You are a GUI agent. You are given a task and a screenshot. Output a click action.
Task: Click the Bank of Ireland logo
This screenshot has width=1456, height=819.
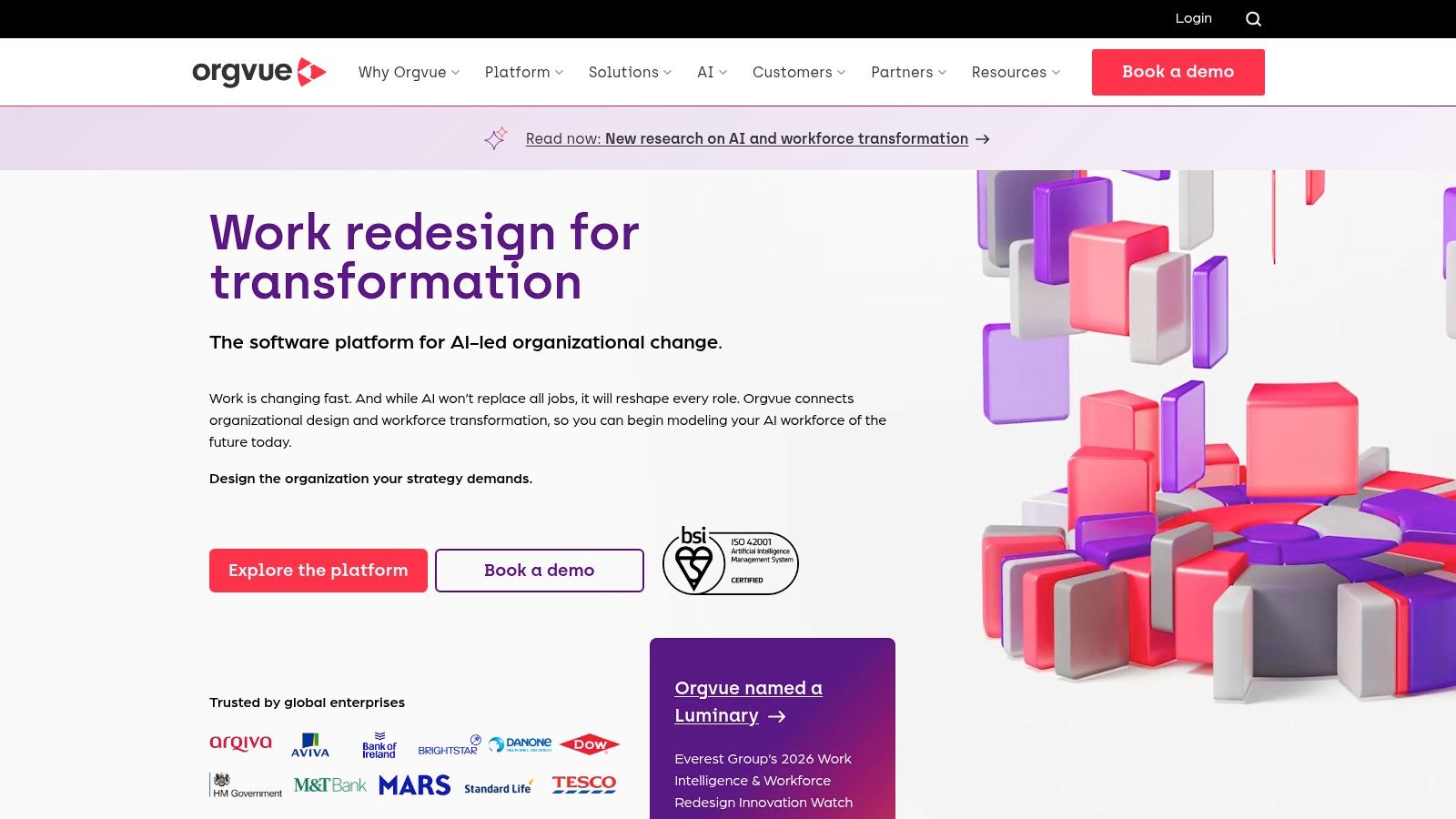379,745
